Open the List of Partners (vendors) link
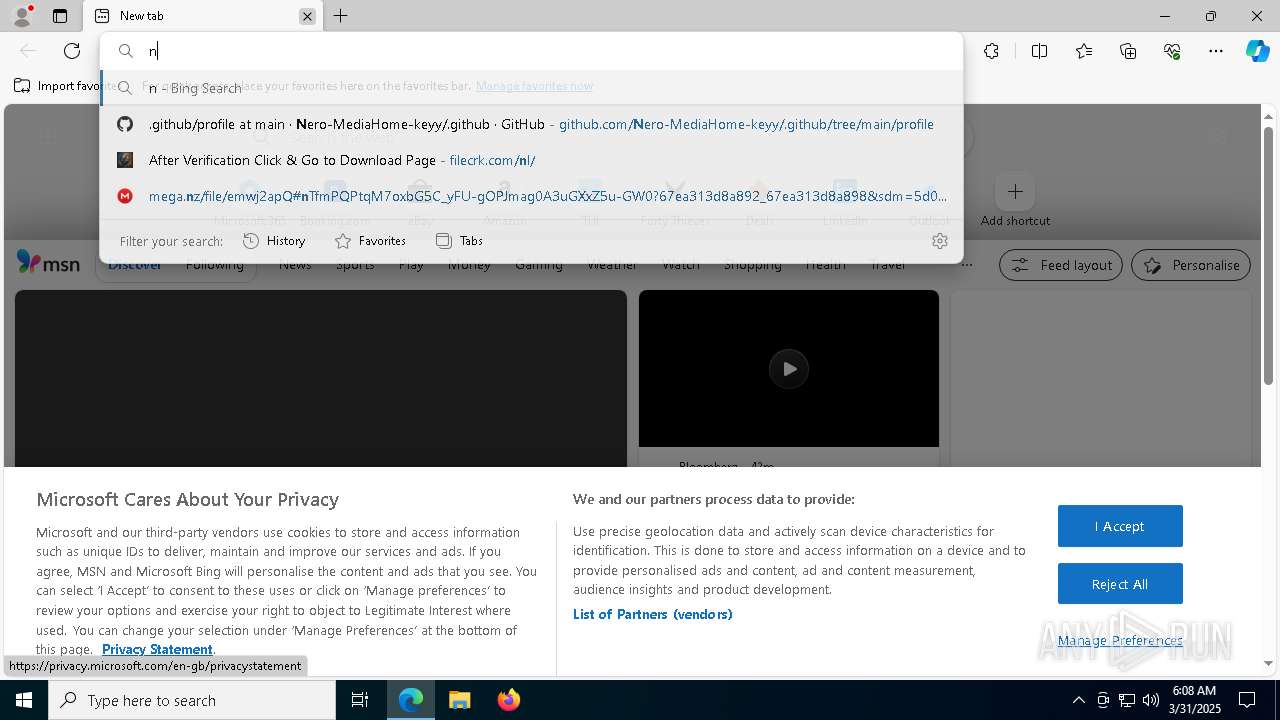Viewport: 1280px width, 720px height. (653, 614)
